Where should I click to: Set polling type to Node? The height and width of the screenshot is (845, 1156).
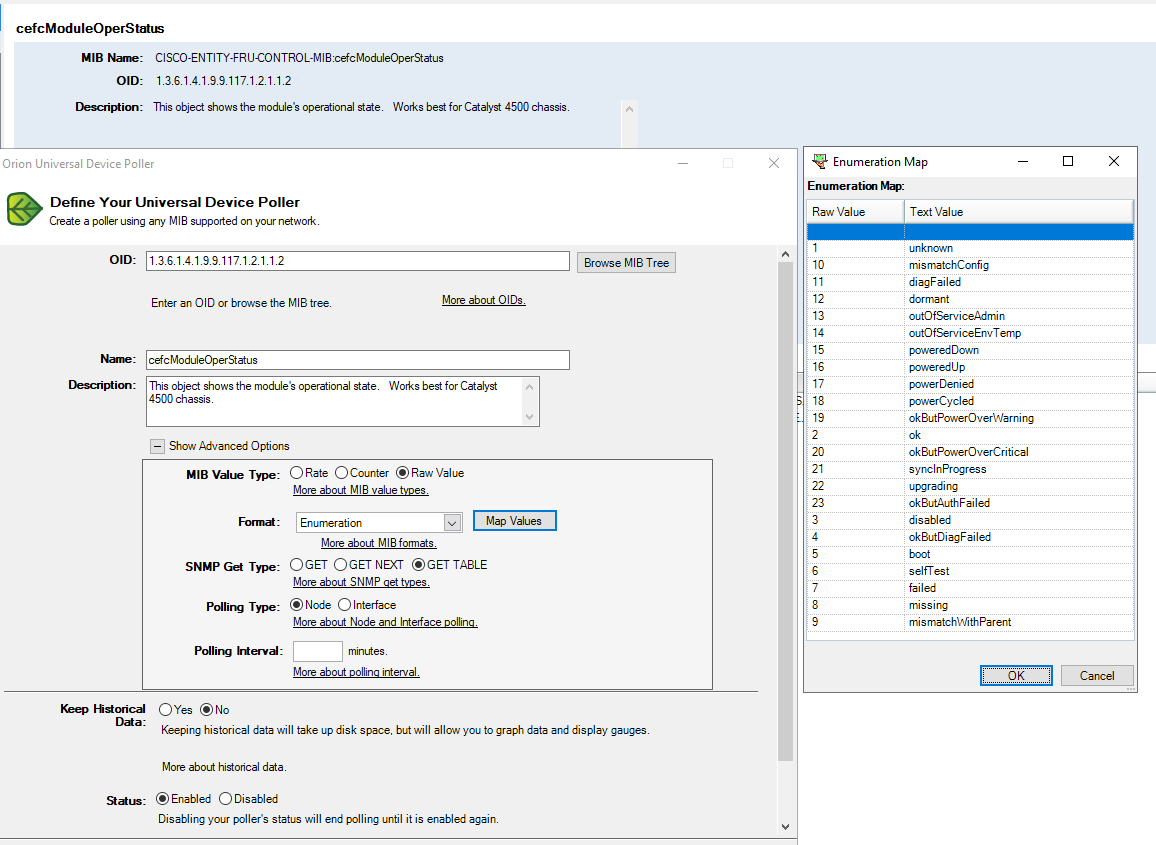click(x=296, y=605)
